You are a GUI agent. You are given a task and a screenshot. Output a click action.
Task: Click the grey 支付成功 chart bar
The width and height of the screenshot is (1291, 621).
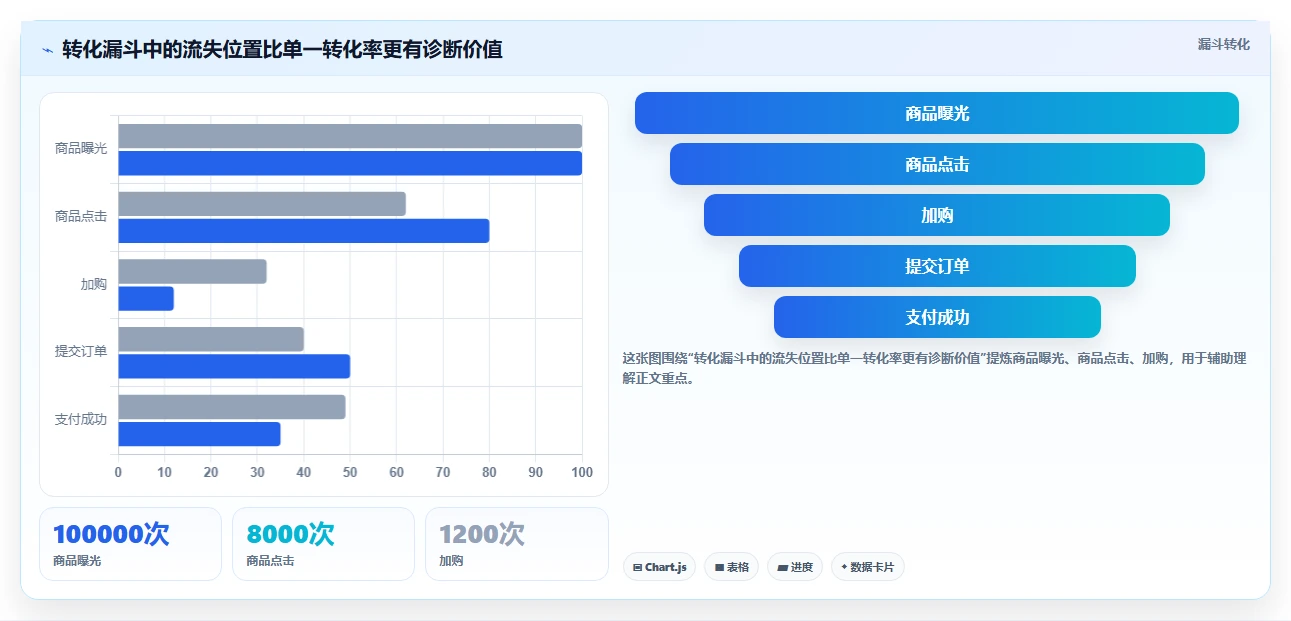coord(232,407)
